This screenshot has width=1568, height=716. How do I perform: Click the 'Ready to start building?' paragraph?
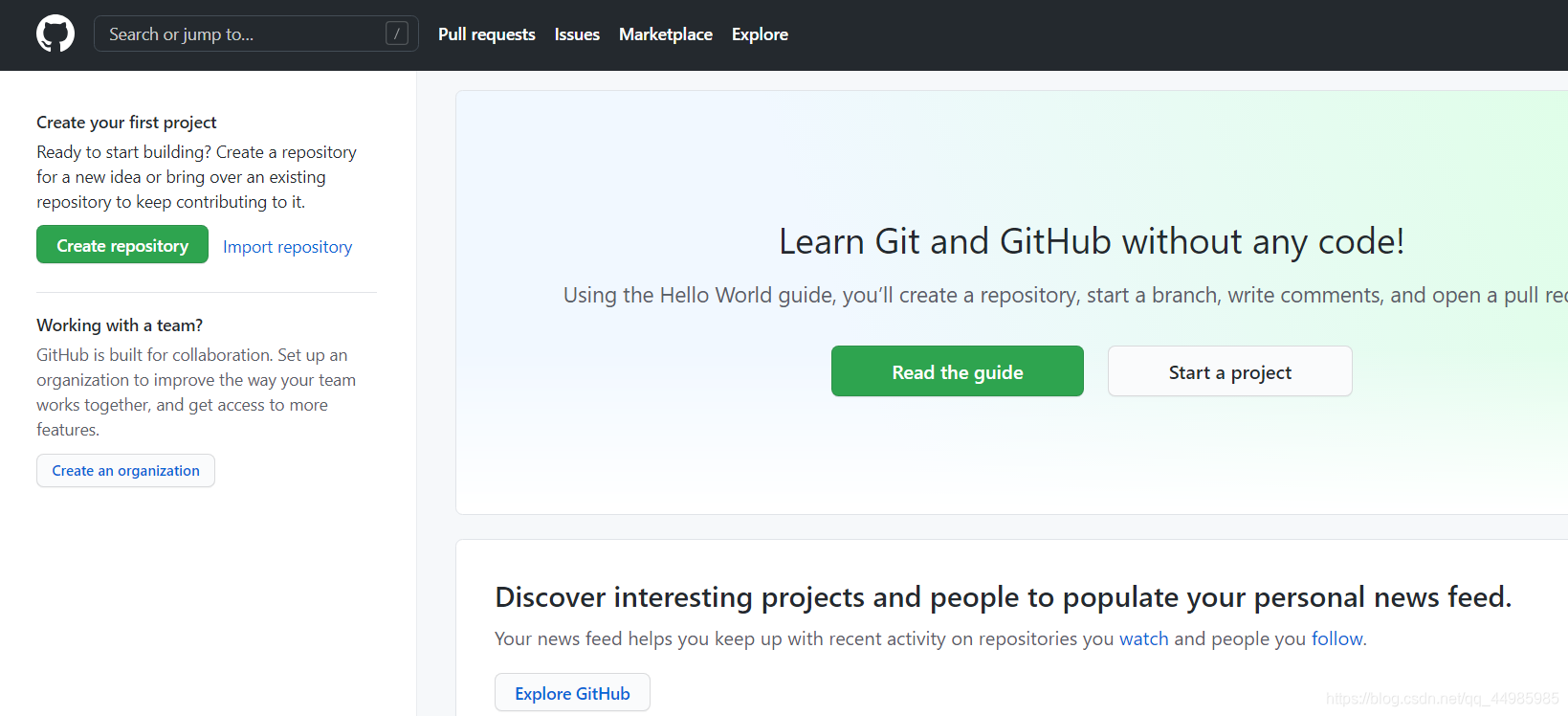[x=197, y=177]
